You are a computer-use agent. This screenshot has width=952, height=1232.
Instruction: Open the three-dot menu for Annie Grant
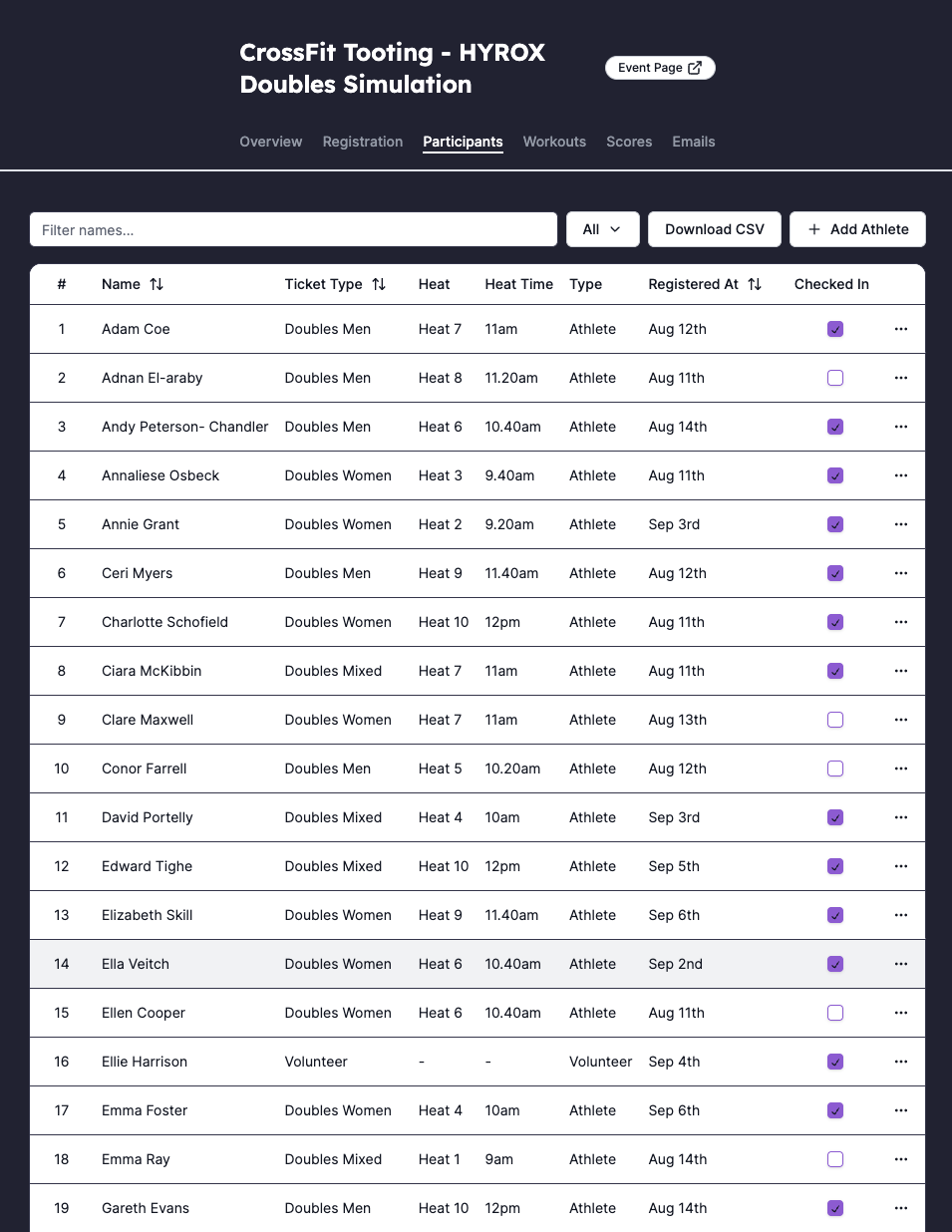tap(901, 524)
